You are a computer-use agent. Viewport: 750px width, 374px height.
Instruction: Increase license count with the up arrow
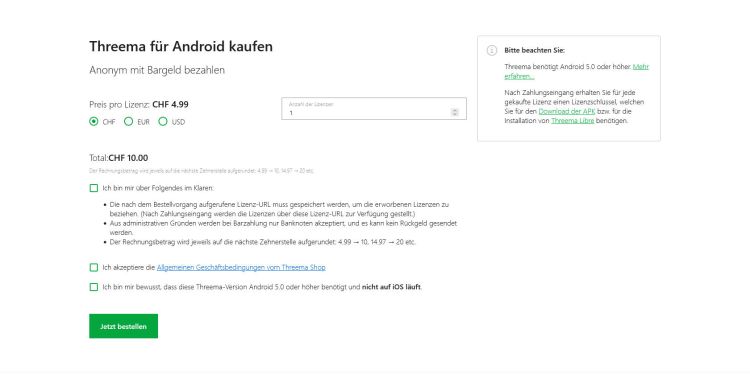coord(455,110)
